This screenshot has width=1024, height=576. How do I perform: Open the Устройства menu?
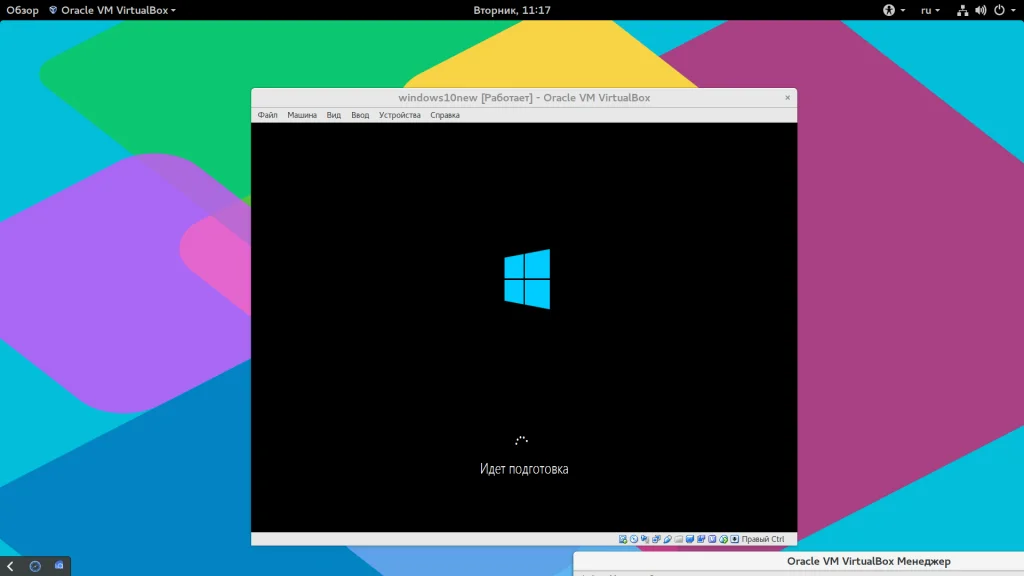point(399,115)
